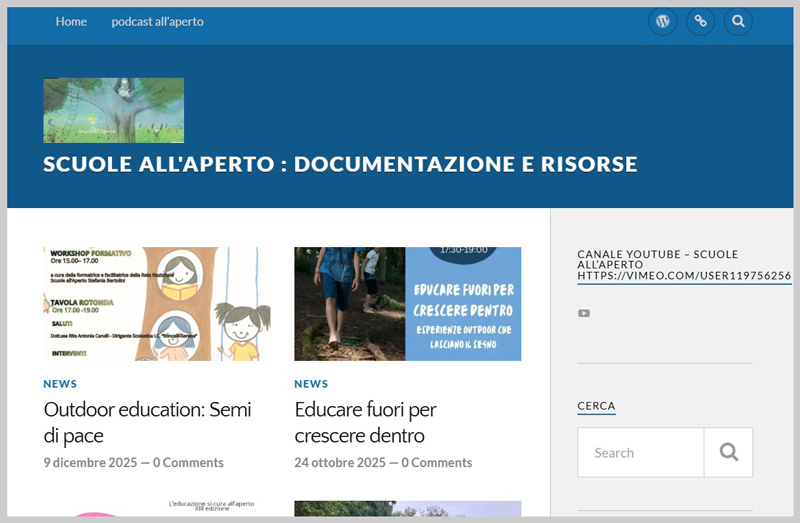Image resolution: width=800 pixels, height=523 pixels.
Task: Click the 24 ottobre 2025 date link
Action: pyautogui.click(x=340, y=463)
